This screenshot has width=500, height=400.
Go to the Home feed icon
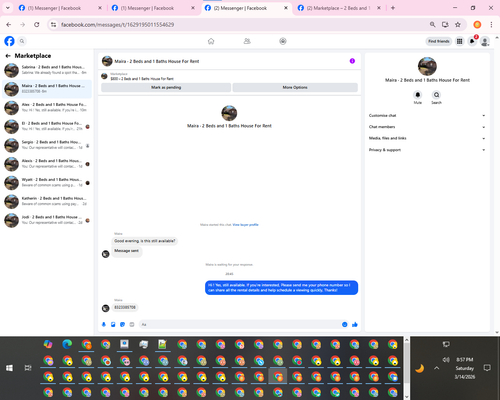coord(211,41)
